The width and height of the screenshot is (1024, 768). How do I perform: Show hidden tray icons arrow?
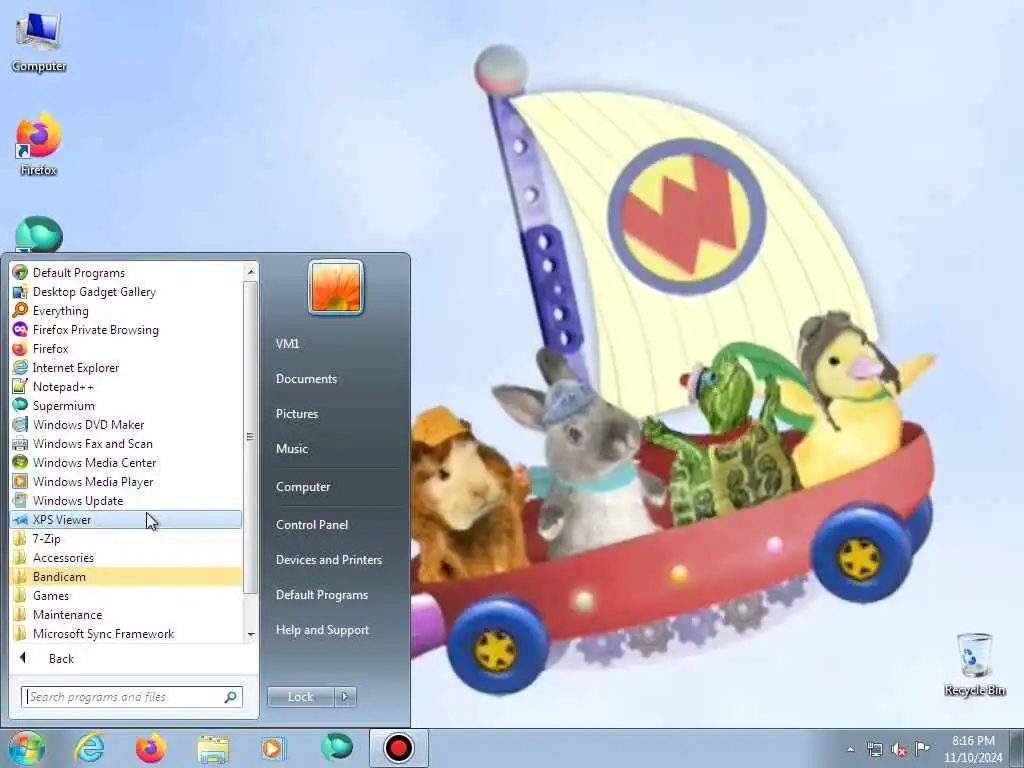click(x=850, y=749)
